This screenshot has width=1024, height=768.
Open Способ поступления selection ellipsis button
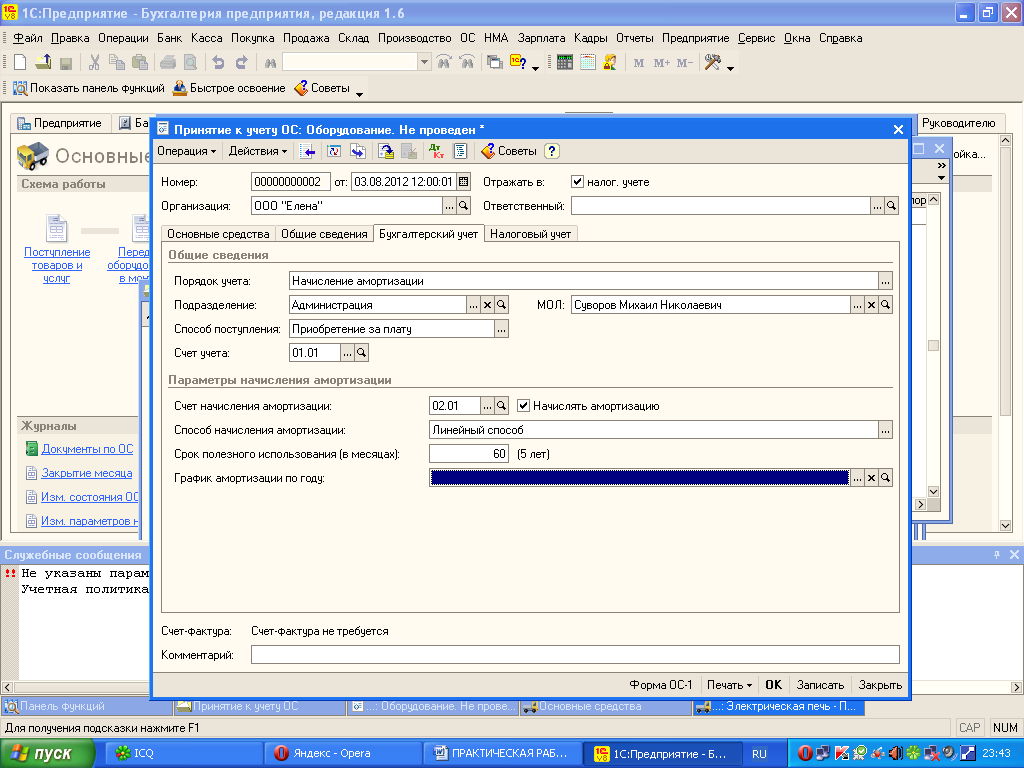click(x=502, y=329)
